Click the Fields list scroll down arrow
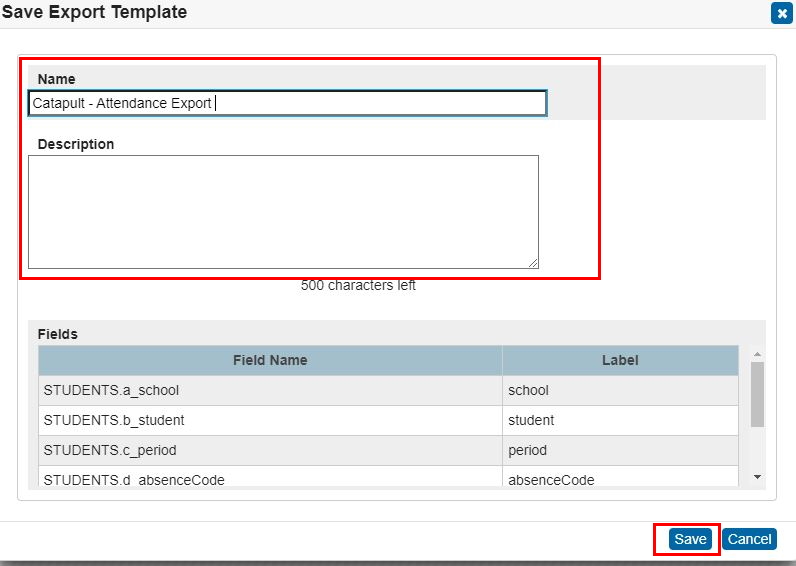Screen dimensions: 796x566 click(757, 477)
